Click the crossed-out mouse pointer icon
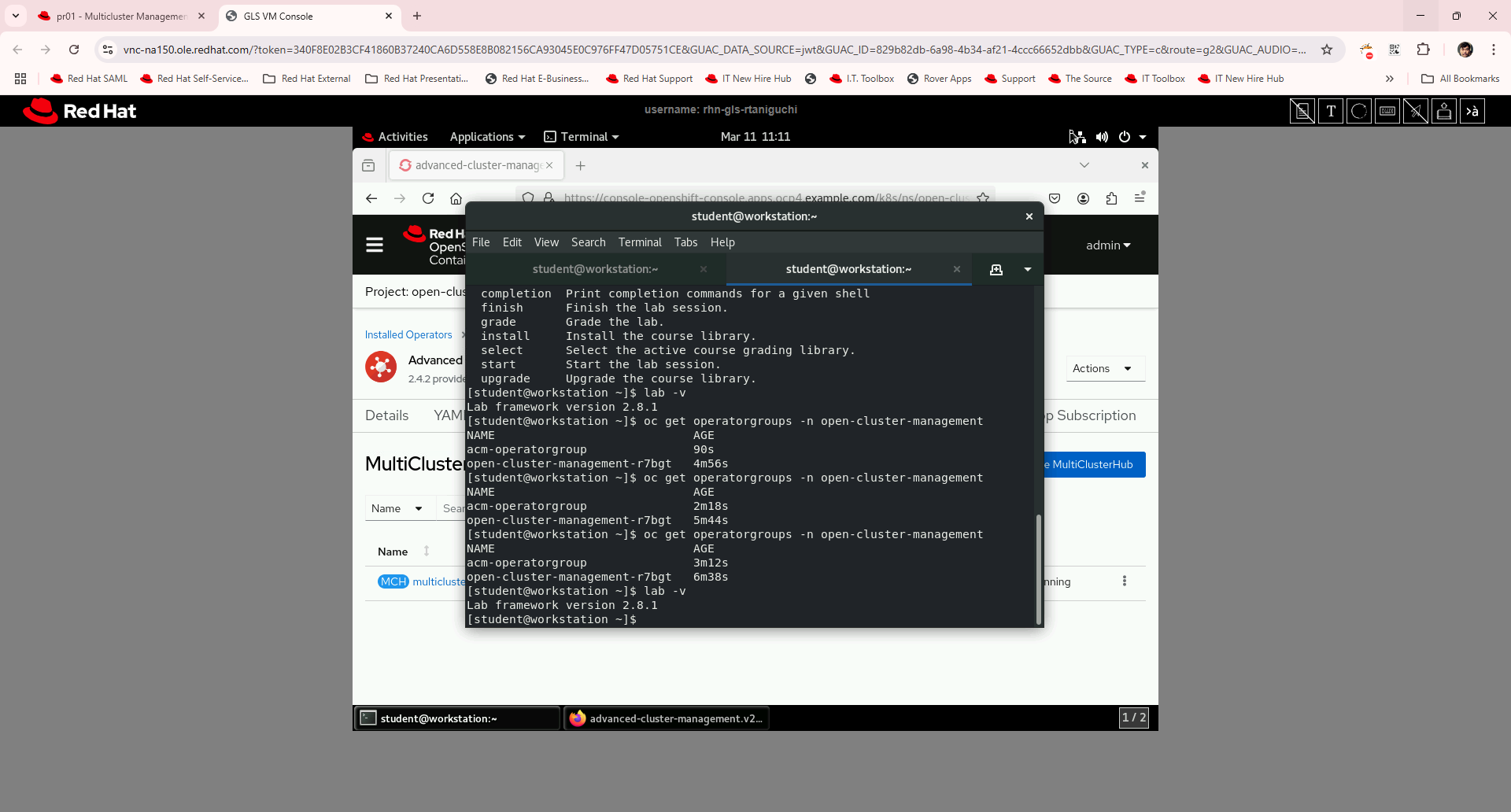1511x812 pixels. coord(1416,111)
